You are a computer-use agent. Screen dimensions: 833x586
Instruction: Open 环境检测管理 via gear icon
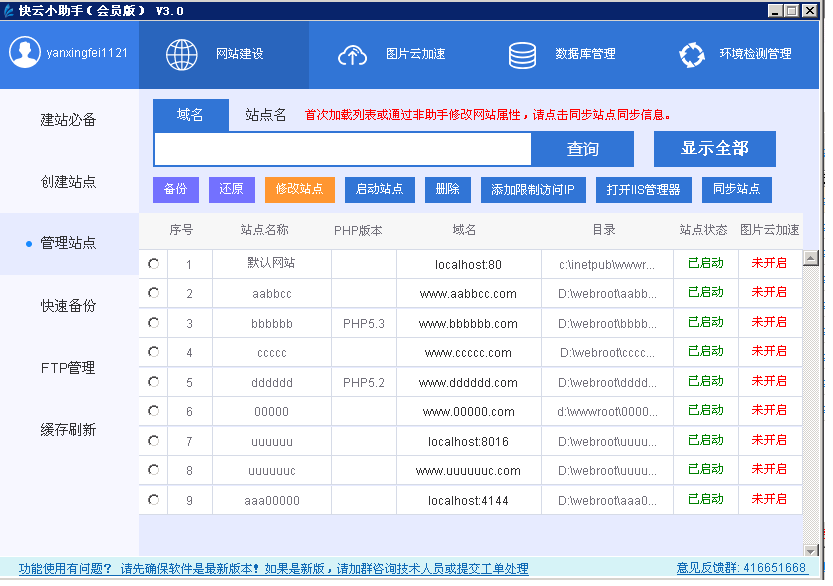coord(692,55)
